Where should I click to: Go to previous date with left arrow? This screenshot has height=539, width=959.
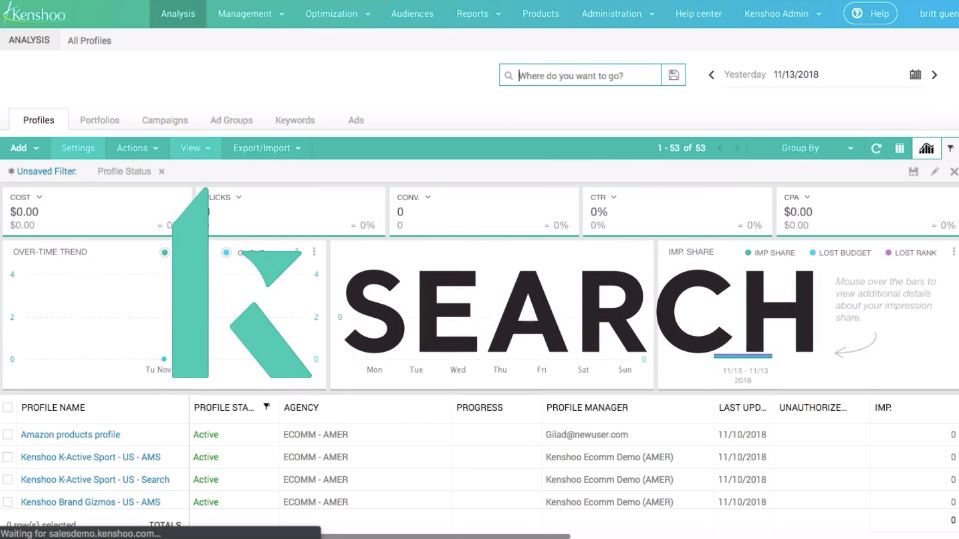tap(711, 75)
